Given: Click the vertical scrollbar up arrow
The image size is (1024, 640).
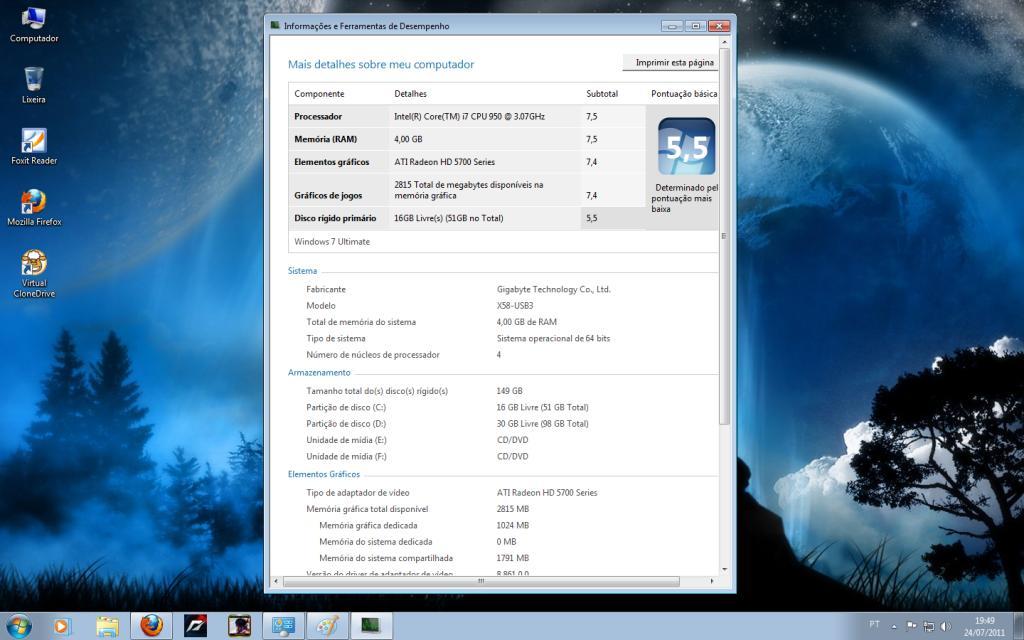Looking at the screenshot, I should pos(724,42).
